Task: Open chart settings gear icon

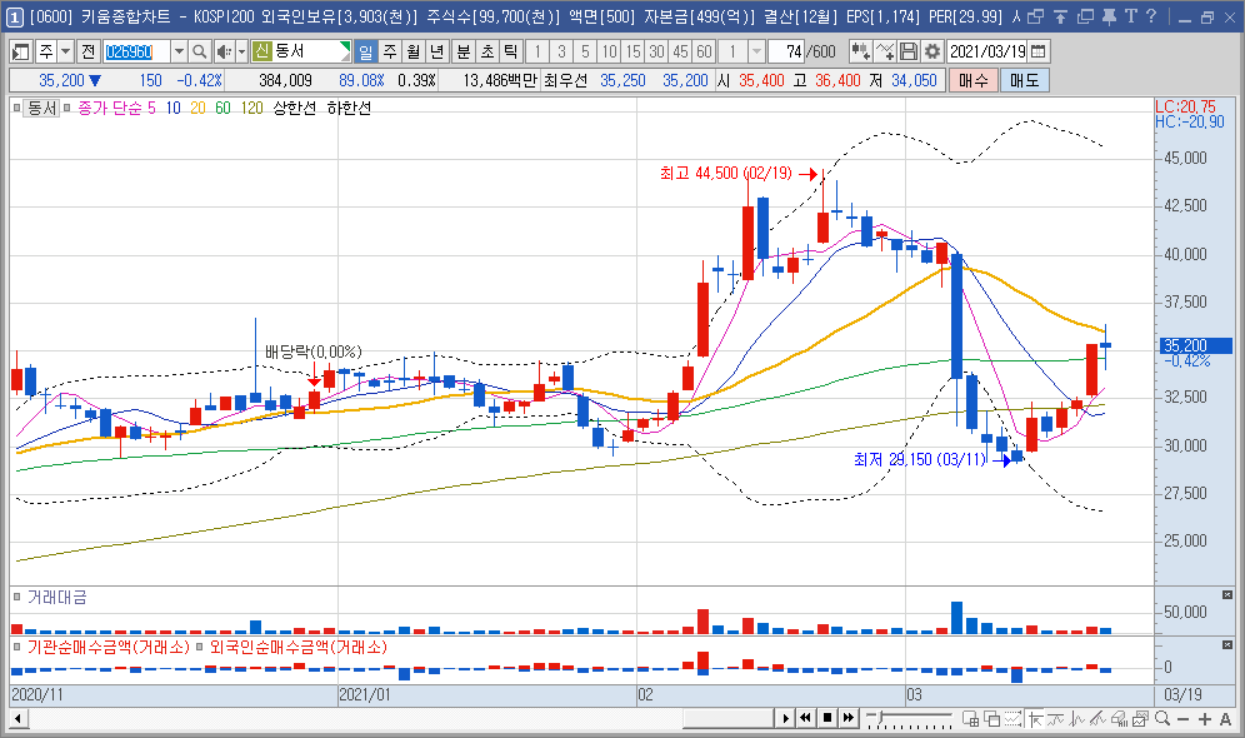Action: pyautogui.click(x=933, y=51)
